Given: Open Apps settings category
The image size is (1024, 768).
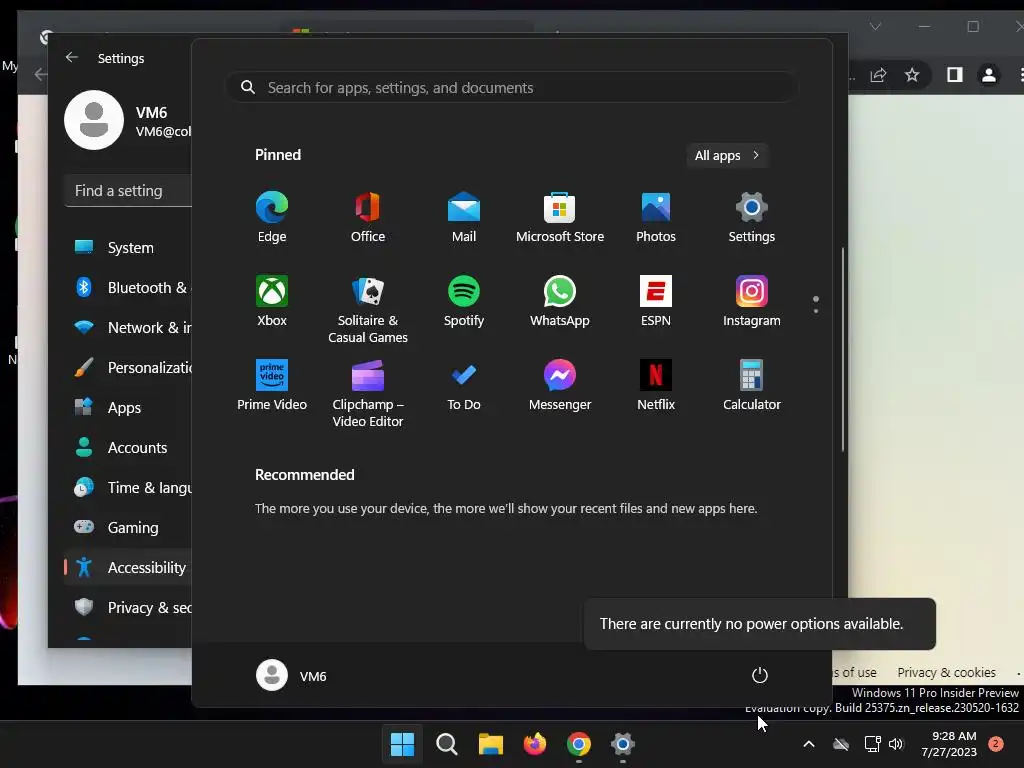Looking at the screenshot, I should 129,408.
